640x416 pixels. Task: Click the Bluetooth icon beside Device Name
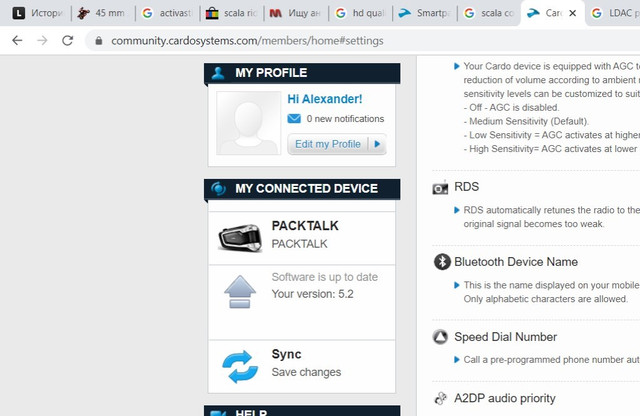(442, 262)
